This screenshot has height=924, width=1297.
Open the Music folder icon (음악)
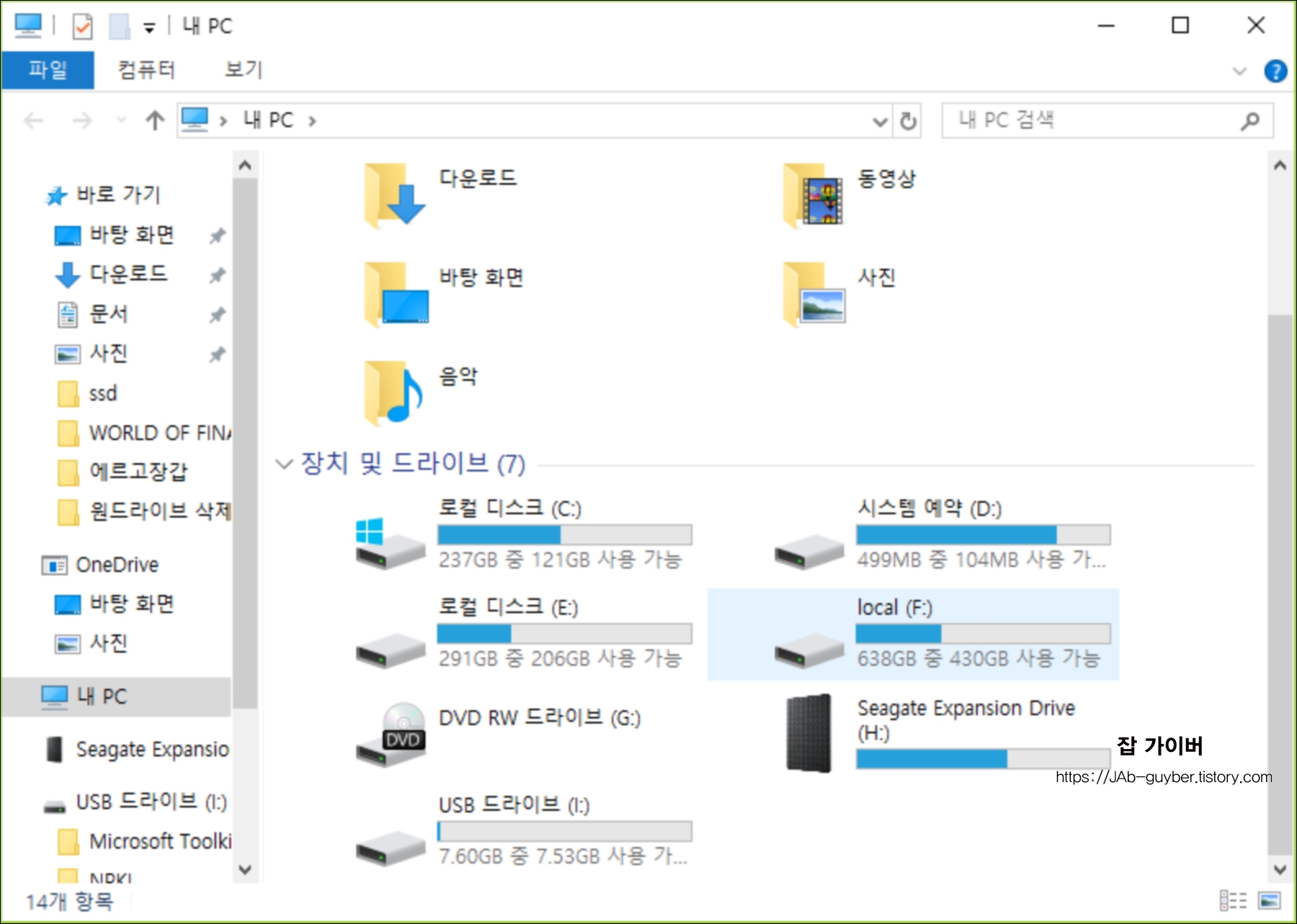pyautogui.click(x=393, y=393)
